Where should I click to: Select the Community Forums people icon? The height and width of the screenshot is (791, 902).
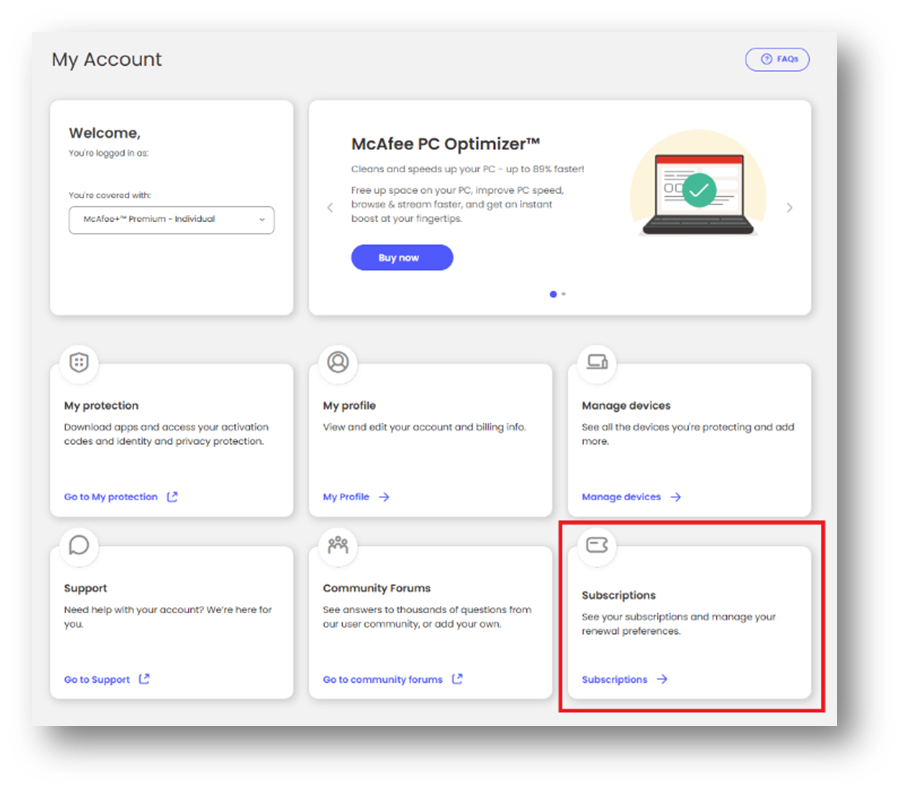click(337, 545)
